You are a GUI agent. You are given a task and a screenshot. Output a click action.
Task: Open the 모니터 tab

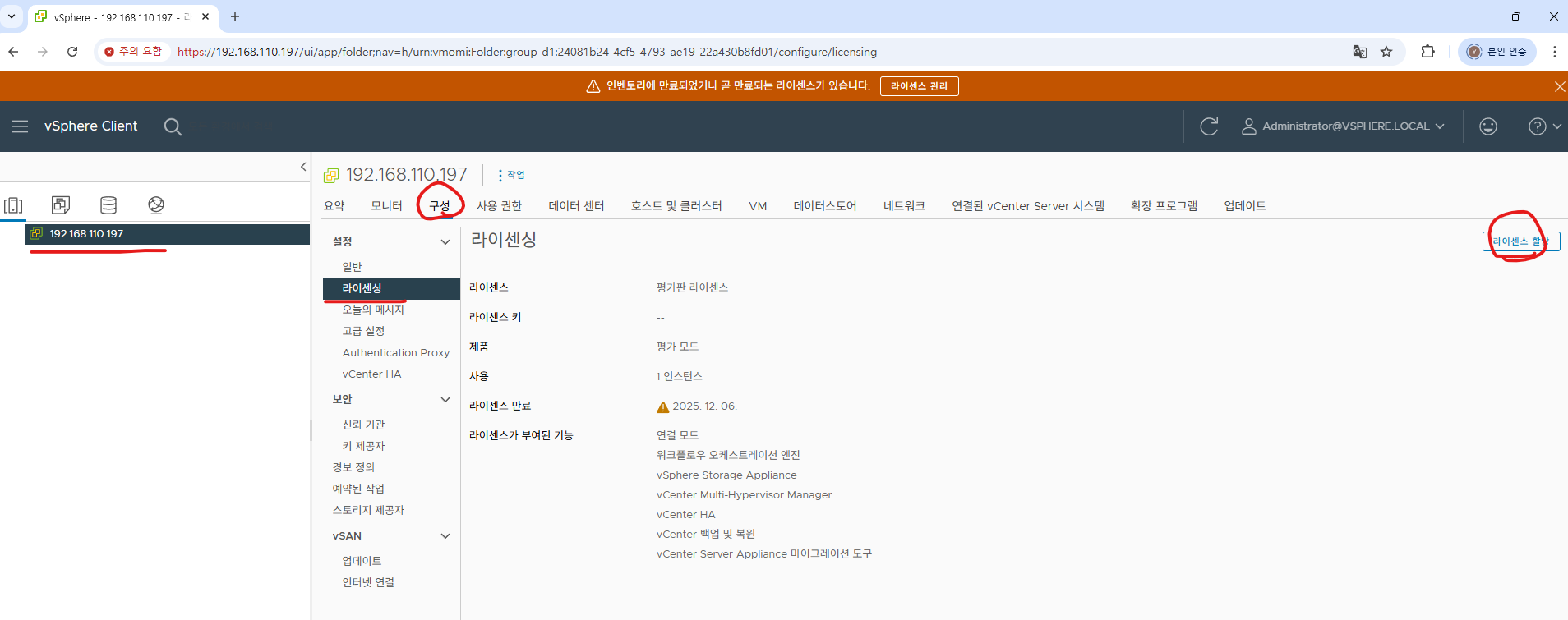pos(386,206)
